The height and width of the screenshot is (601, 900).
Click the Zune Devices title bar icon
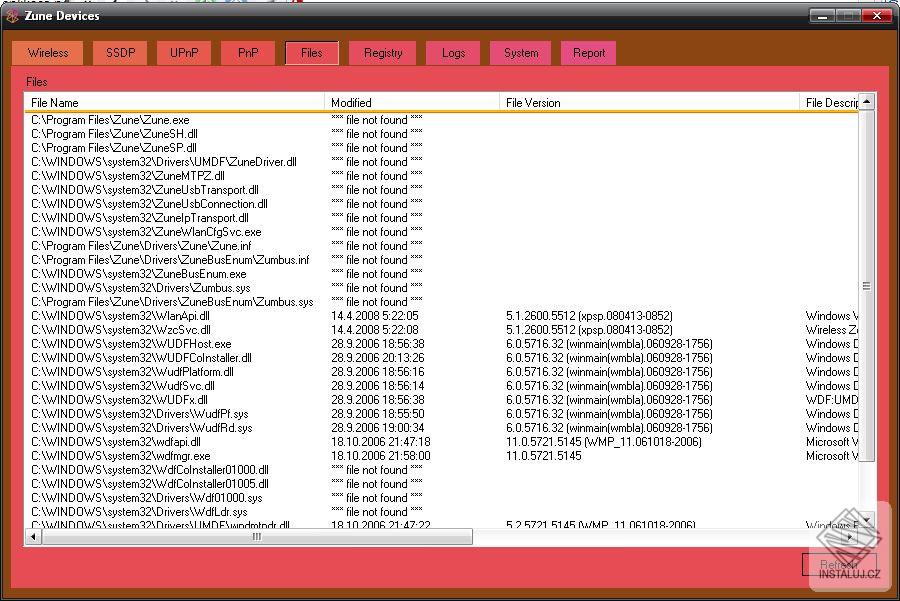(12, 16)
